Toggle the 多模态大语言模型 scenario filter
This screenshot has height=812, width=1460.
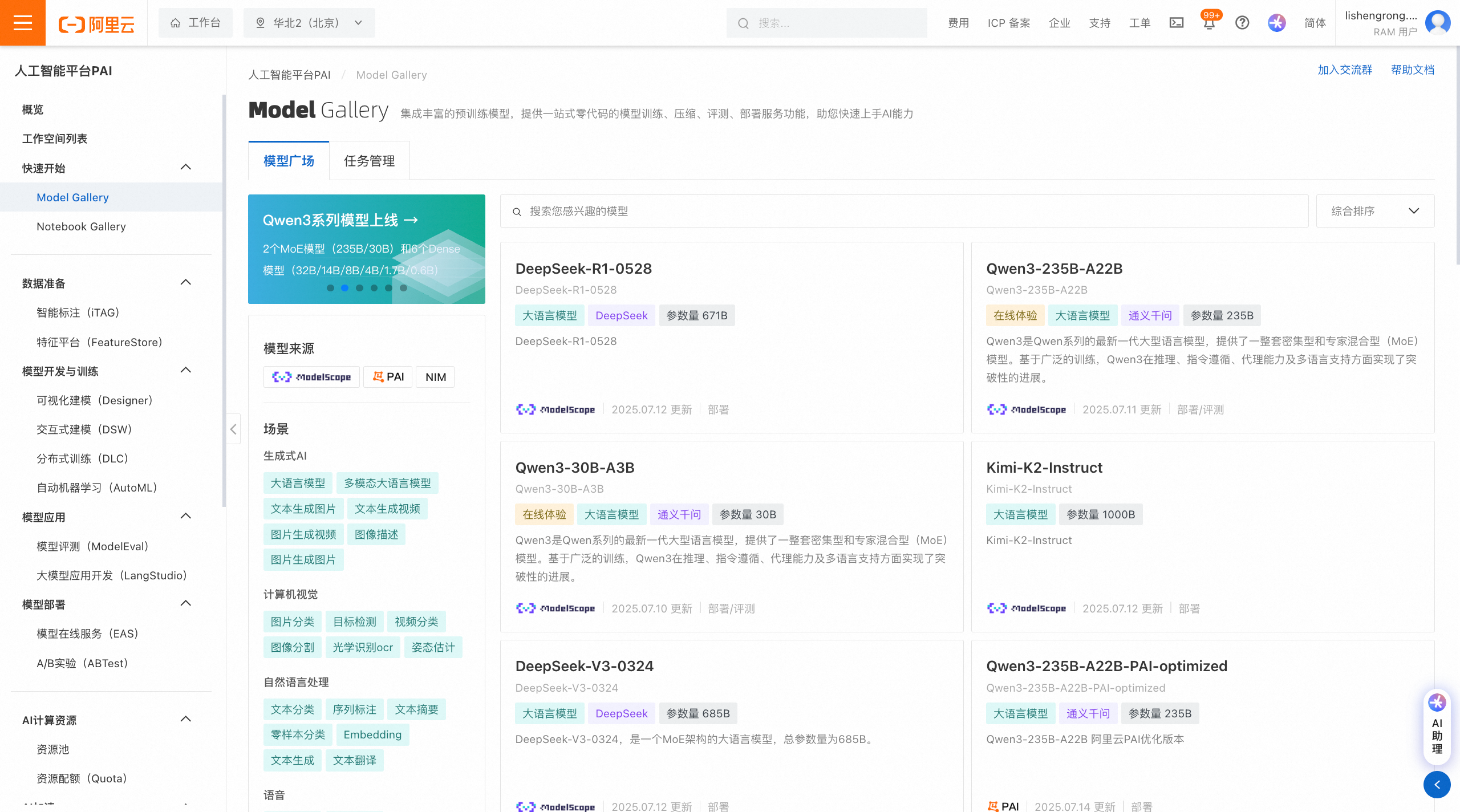pos(387,483)
